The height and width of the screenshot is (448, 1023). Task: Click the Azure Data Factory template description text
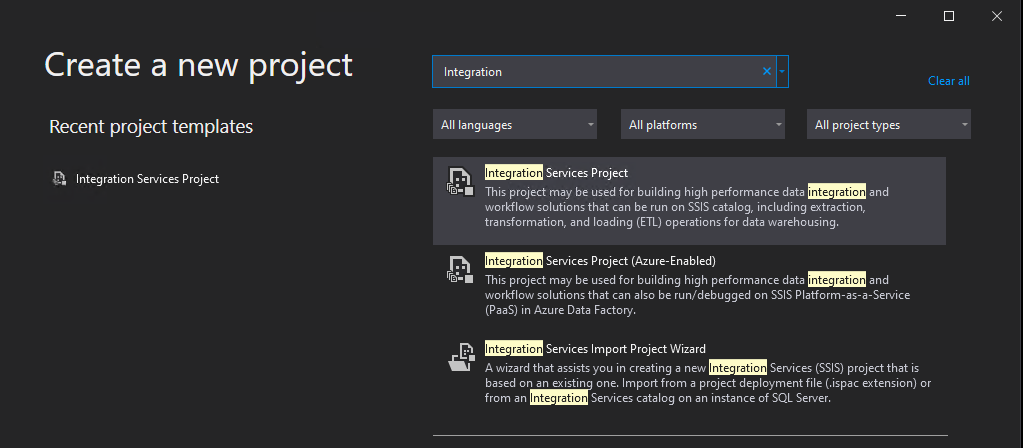coord(687,295)
